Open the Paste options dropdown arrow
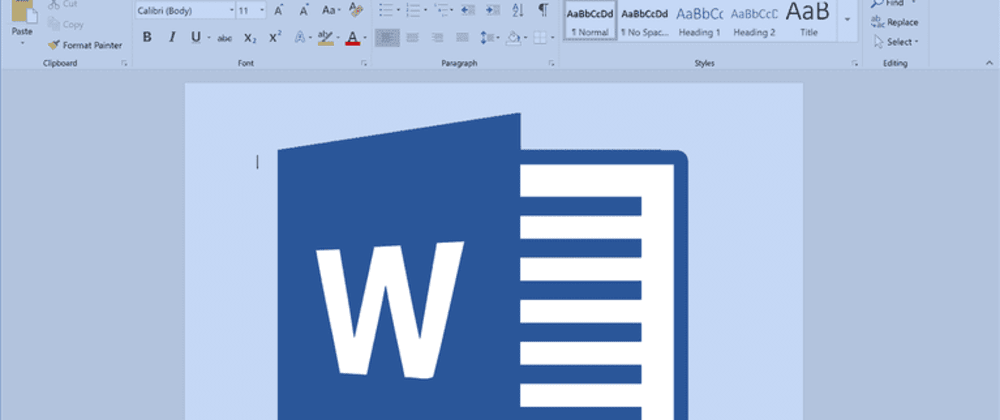1000x420 pixels. [x=23, y=43]
